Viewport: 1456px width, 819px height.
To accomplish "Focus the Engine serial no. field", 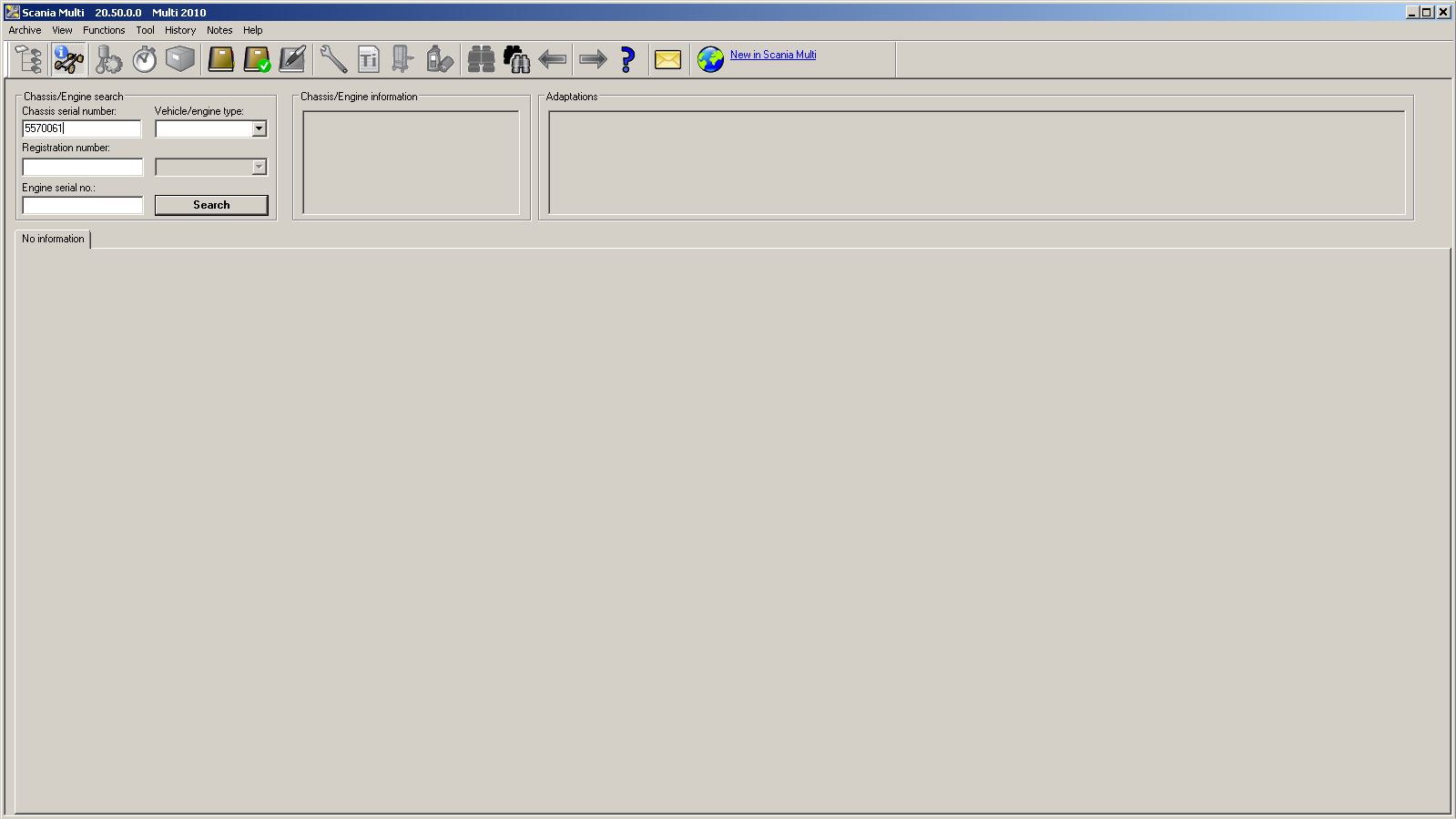I will tap(83, 205).
